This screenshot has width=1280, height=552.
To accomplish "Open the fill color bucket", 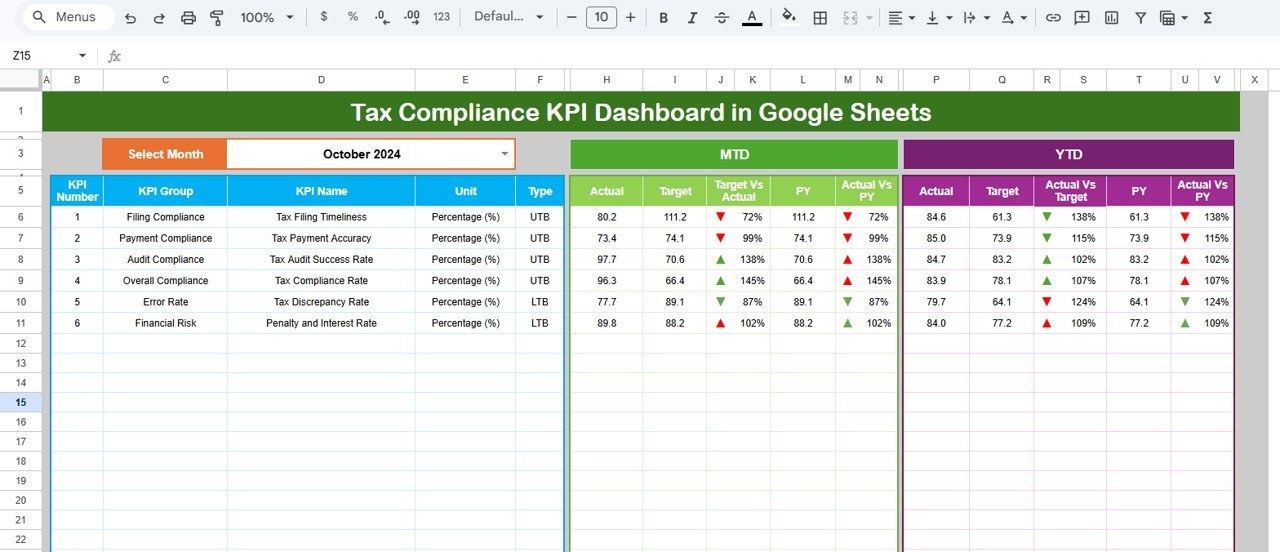I will coord(789,17).
